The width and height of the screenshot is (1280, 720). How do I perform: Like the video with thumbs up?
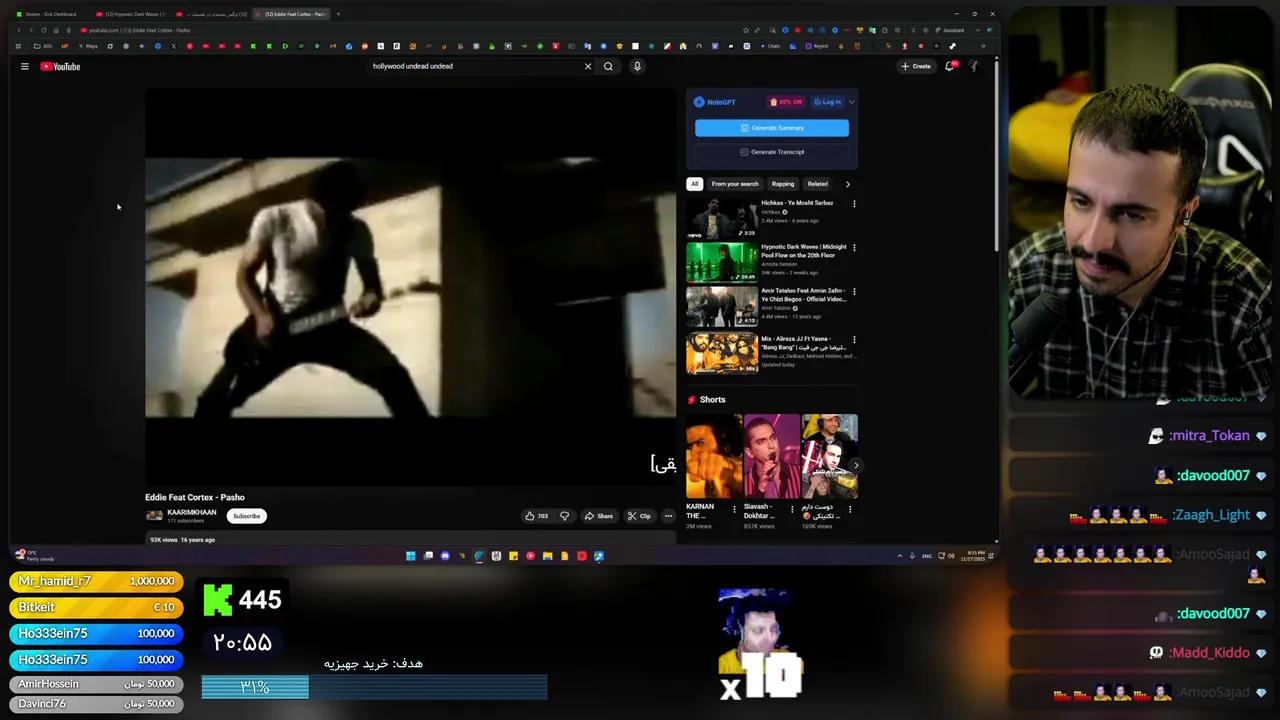pyautogui.click(x=537, y=516)
